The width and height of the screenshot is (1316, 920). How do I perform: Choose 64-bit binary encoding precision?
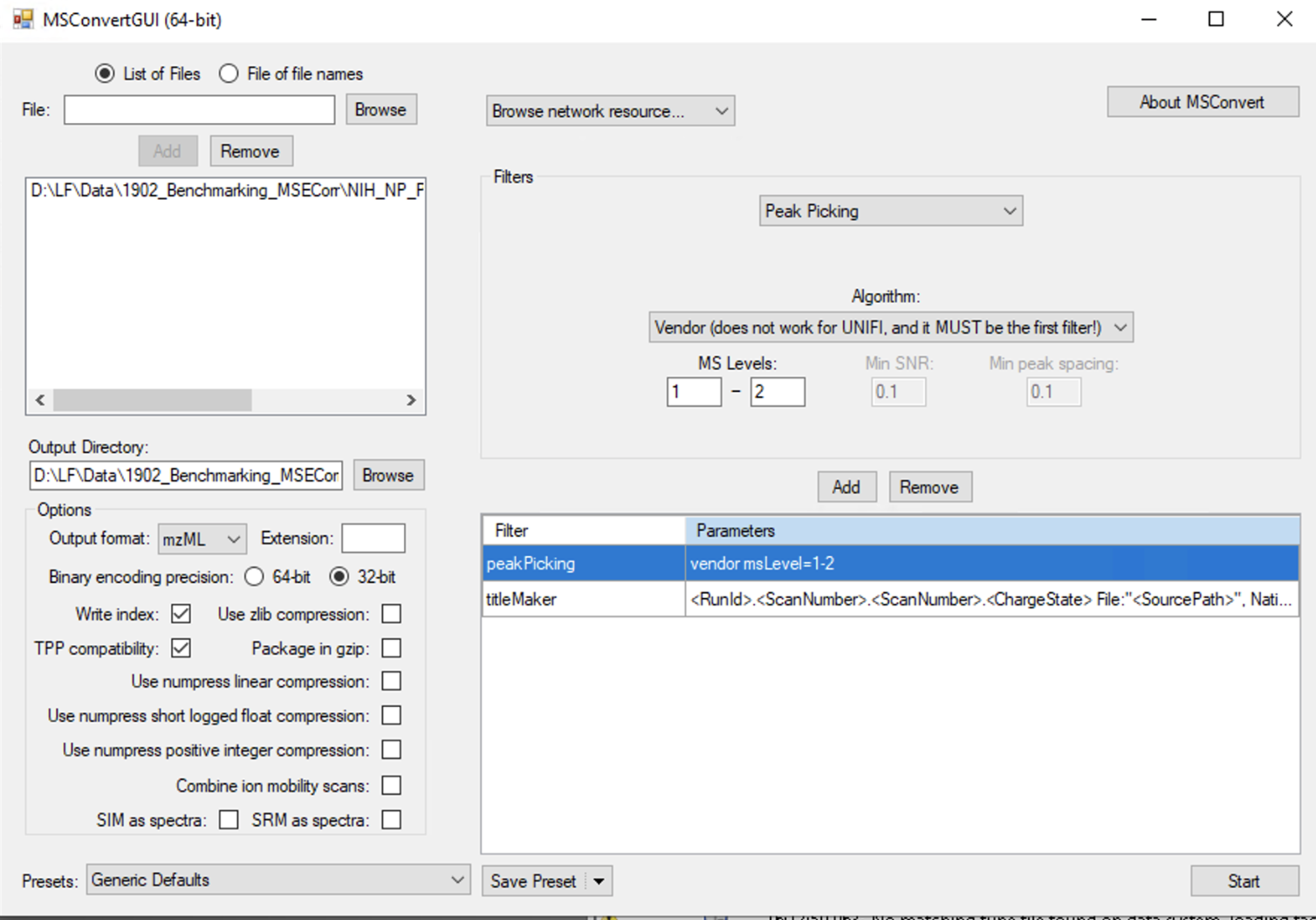254,577
